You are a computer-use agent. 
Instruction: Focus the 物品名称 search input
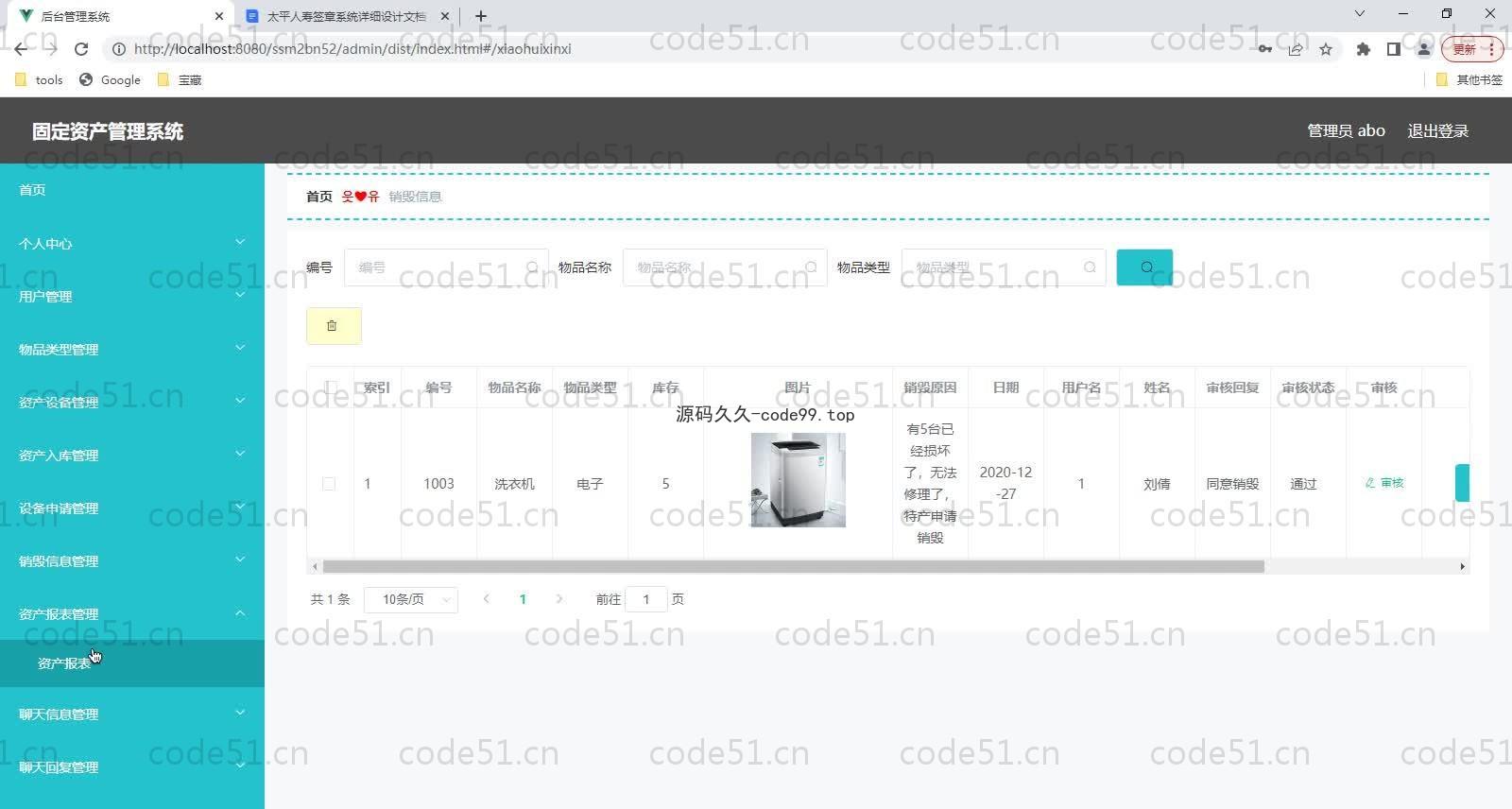pyautogui.click(x=725, y=267)
